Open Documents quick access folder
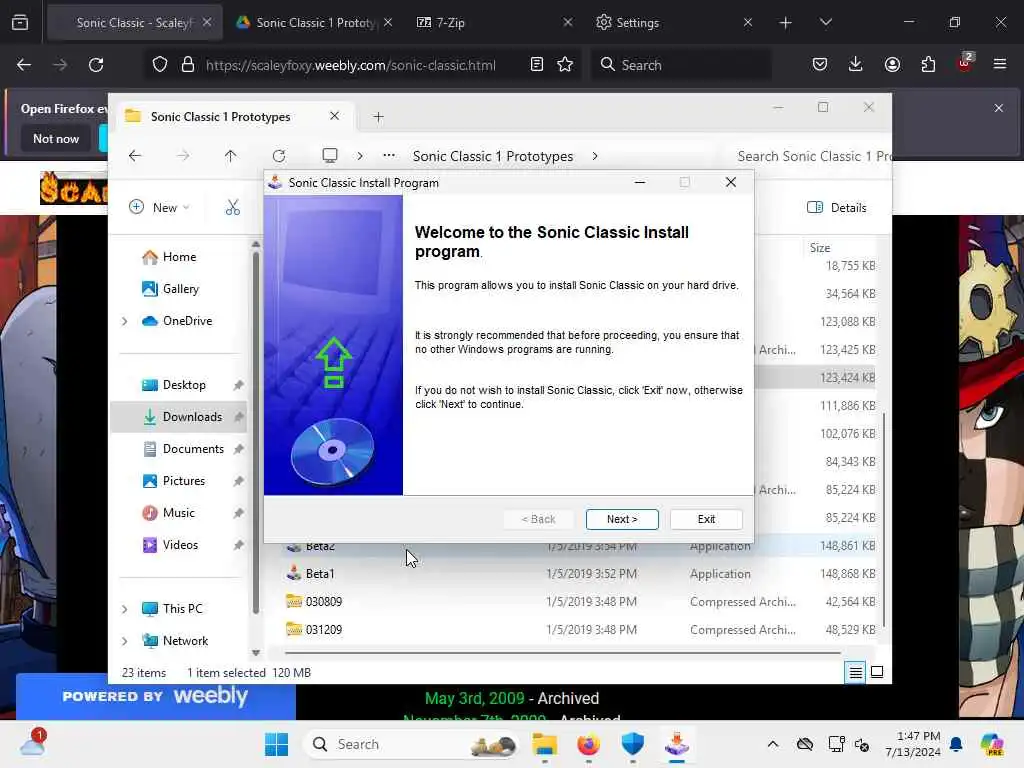 (x=193, y=449)
